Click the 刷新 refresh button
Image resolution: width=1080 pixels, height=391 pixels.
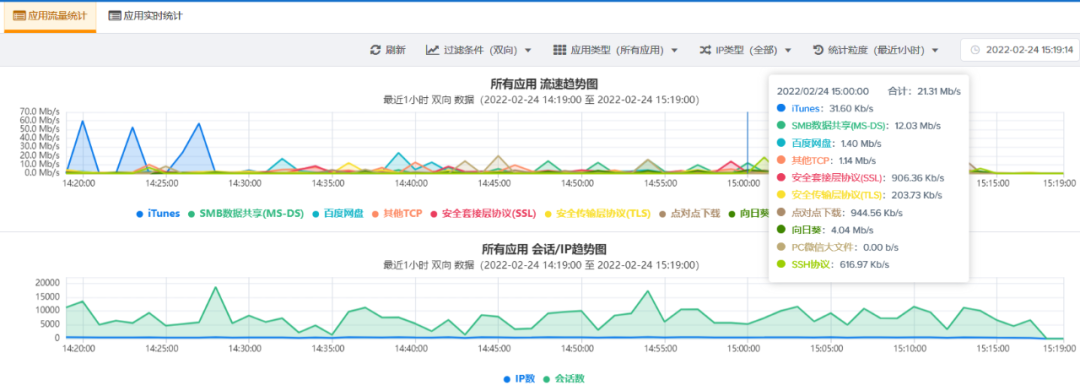(x=388, y=50)
